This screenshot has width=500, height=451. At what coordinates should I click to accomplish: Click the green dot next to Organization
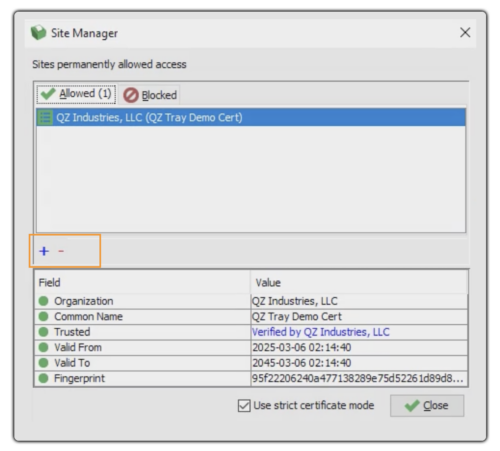pyautogui.click(x=43, y=301)
